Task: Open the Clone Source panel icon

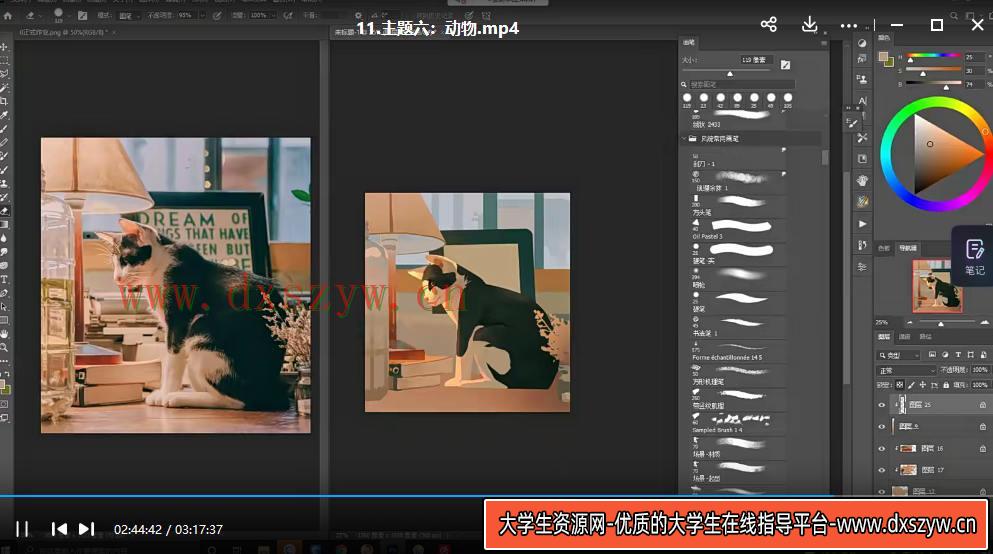Action: (x=862, y=79)
